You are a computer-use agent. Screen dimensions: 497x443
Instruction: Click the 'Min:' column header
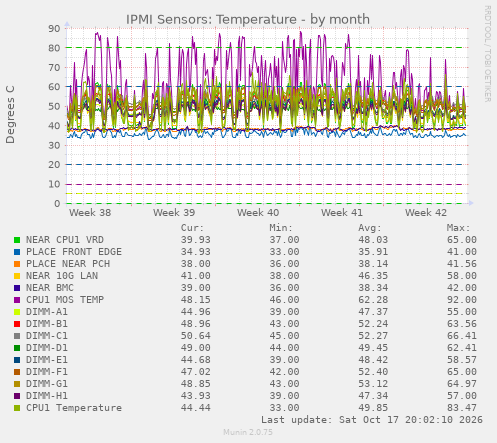pos(281,228)
